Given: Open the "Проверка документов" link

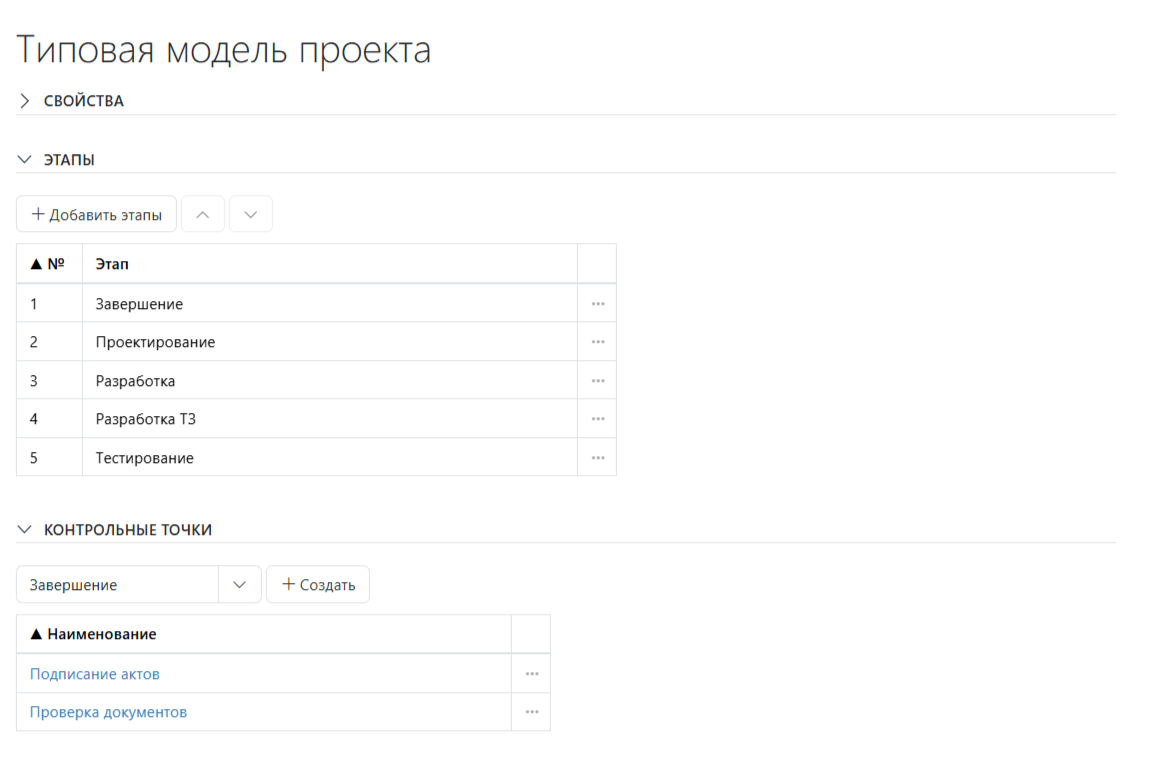Looking at the screenshot, I should pos(104,711).
